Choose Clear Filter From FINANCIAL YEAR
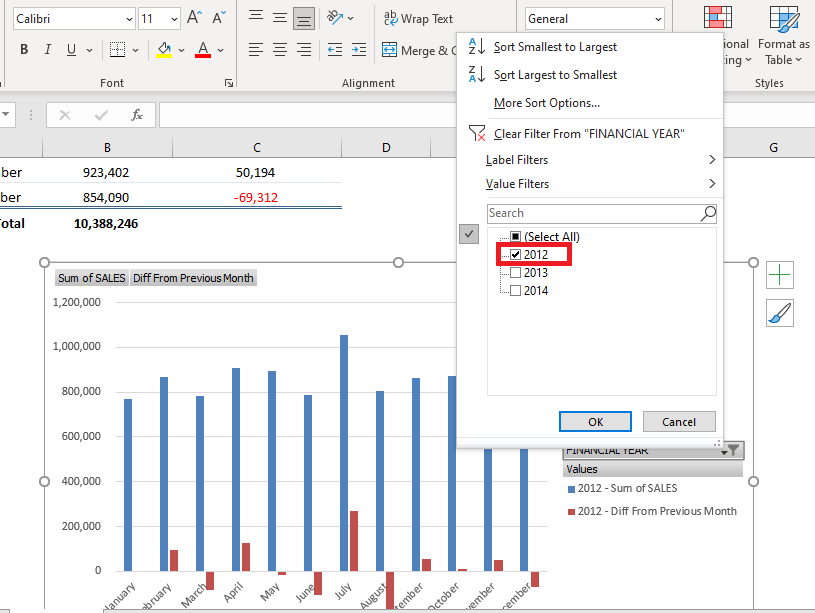The image size is (815, 613). [x=588, y=134]
